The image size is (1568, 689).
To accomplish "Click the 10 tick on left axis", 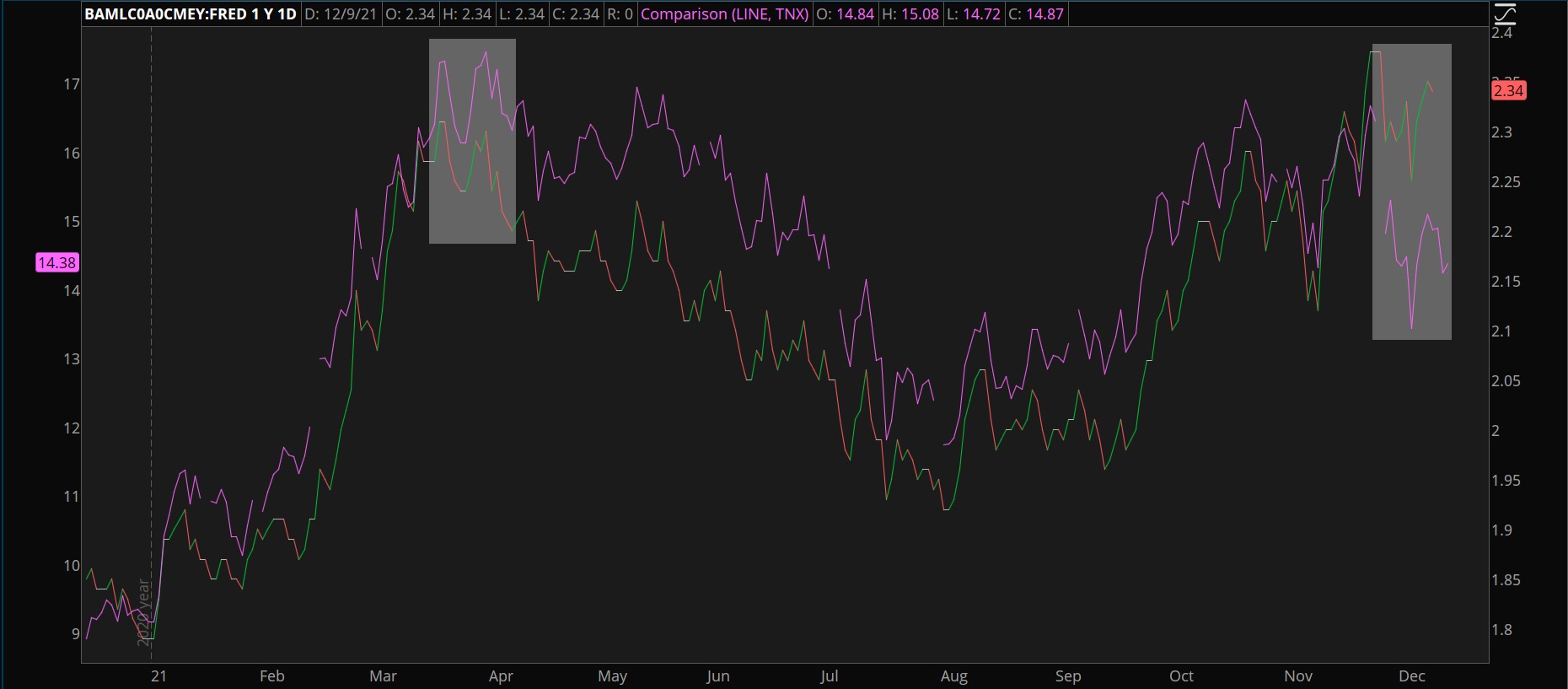I will pyautogui.click(x=72, y=565).
